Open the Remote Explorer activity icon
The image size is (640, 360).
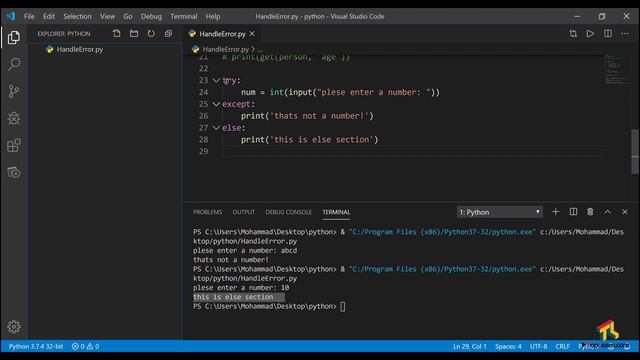pos(14,172)
